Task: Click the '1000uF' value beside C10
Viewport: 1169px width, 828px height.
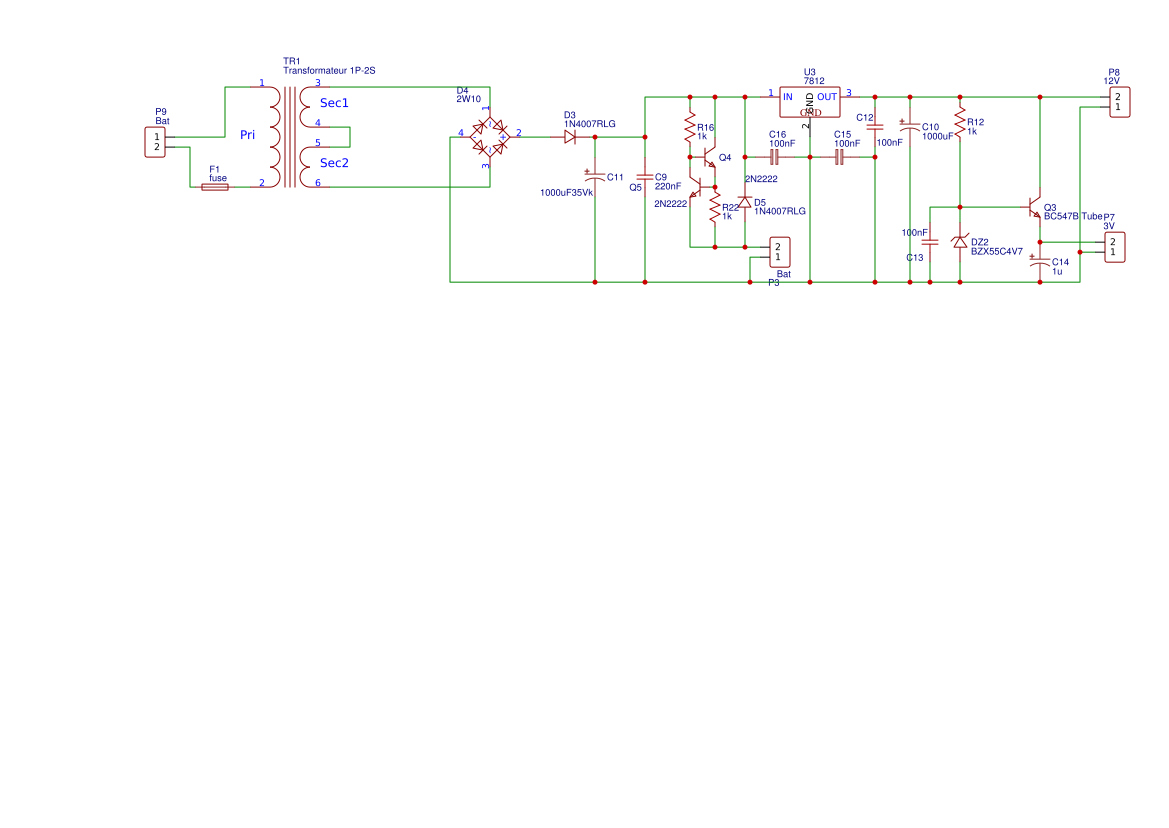Action: coord(937,136)
